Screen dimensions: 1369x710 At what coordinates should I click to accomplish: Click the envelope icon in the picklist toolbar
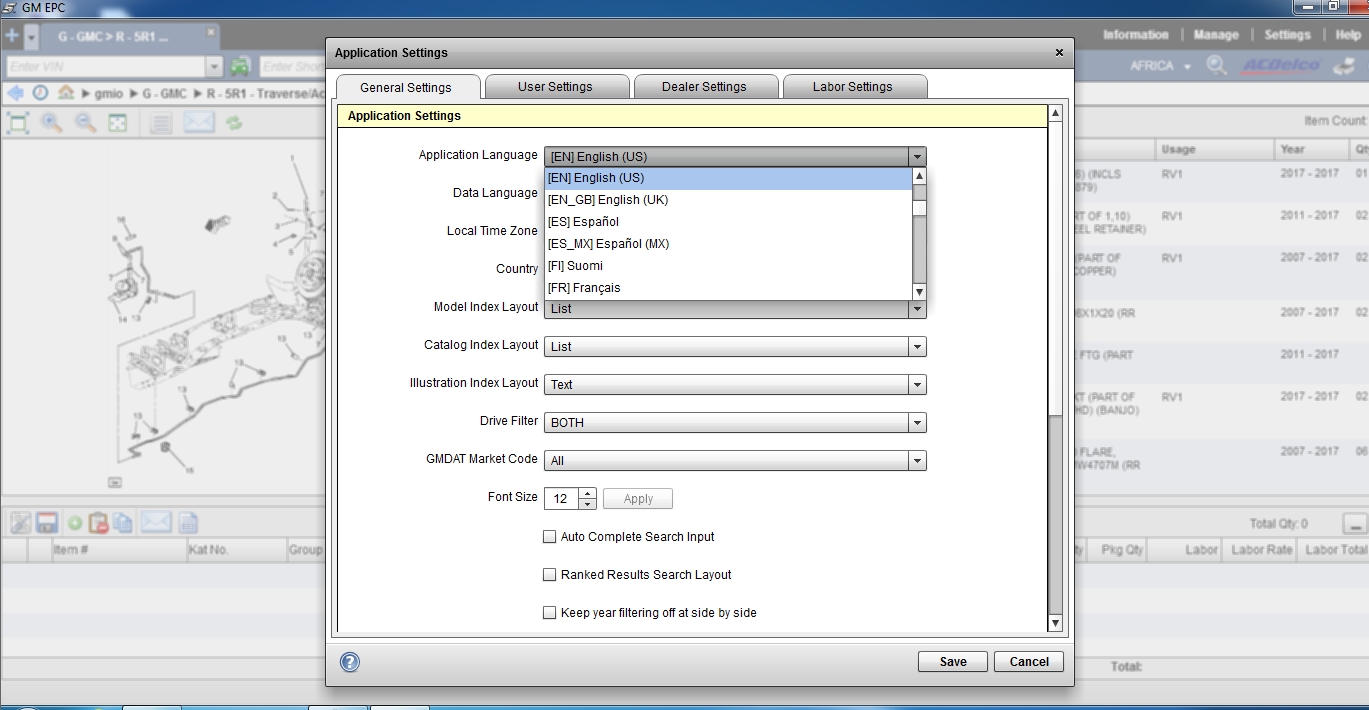click(x=156, y=522)
